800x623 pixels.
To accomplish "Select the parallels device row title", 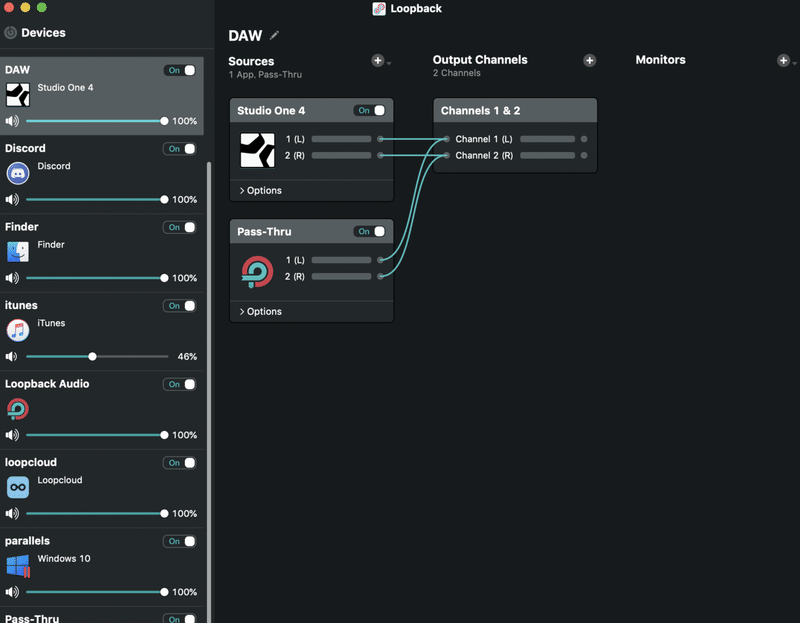I will pyautogui.click(x=27, y=541).
